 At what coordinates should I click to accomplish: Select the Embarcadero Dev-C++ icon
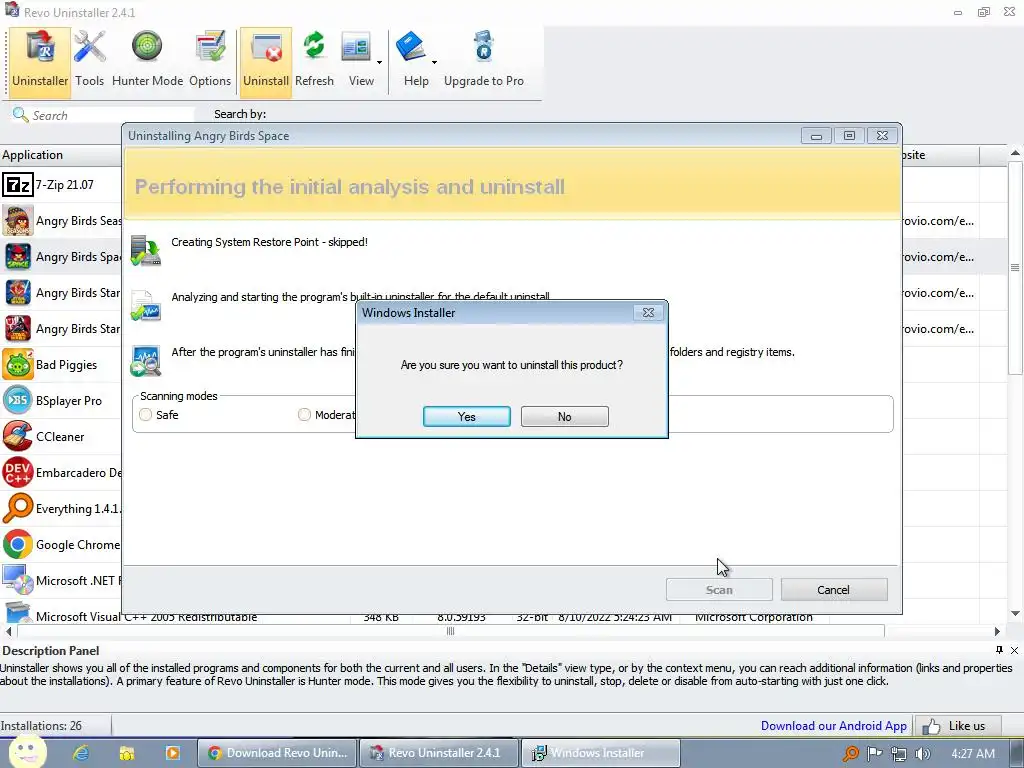tap(18, 472)
